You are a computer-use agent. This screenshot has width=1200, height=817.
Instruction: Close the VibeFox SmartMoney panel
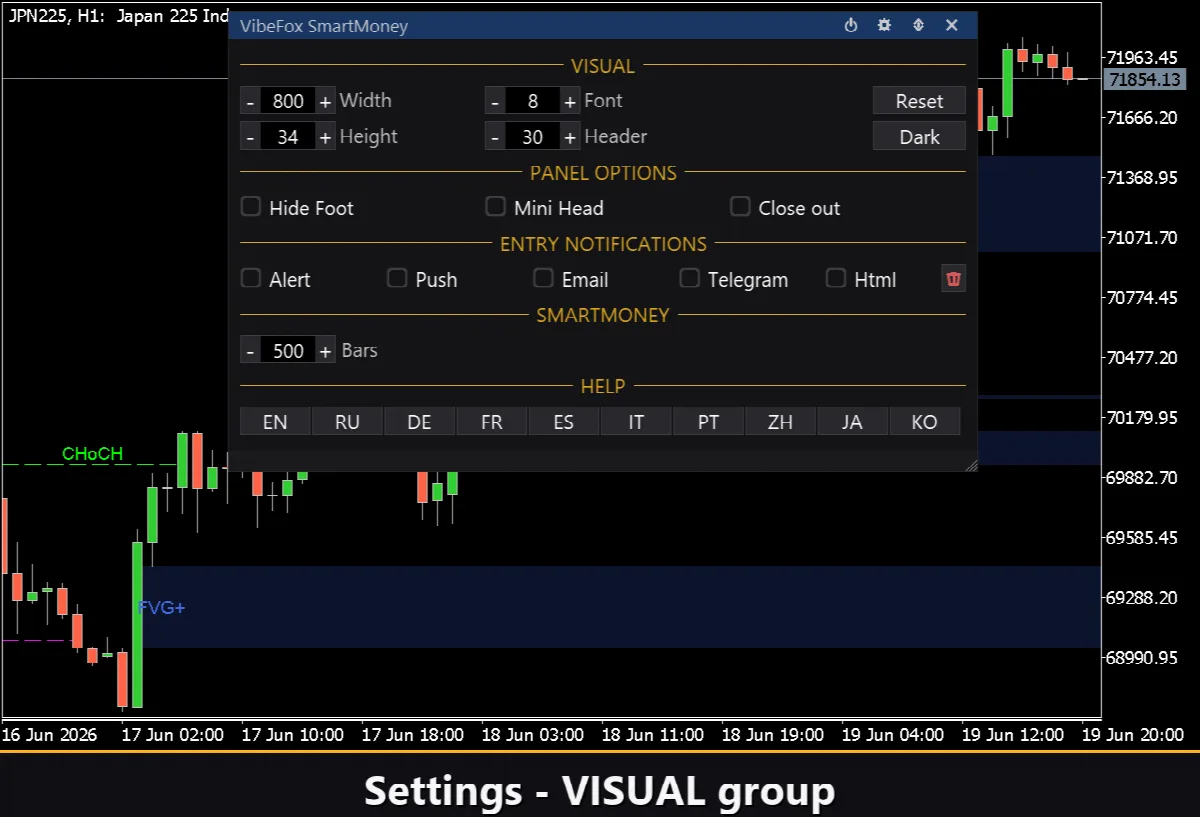pyautogui.click(x=952, y=26)
